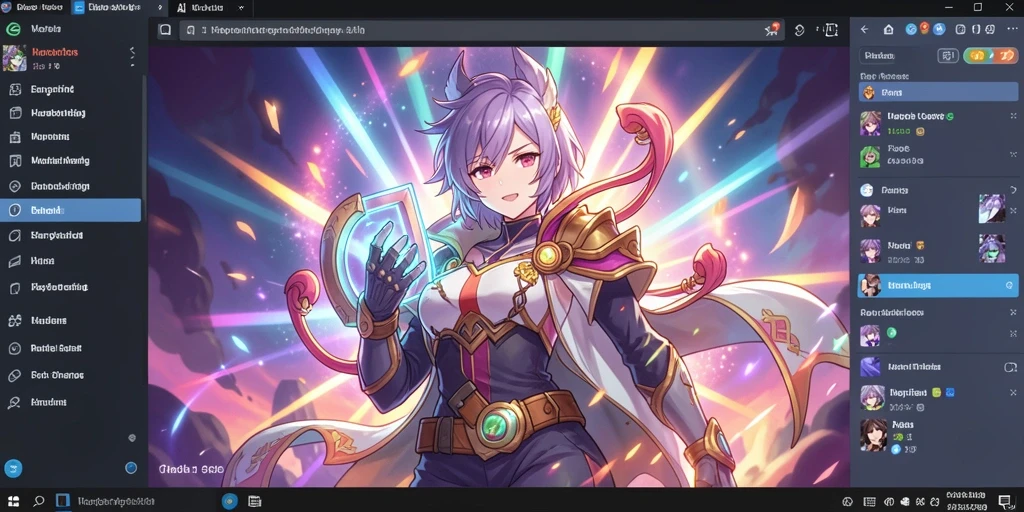
Task: Click the large blue round button at sidebar bottom
Action: (x=13, y=468)
